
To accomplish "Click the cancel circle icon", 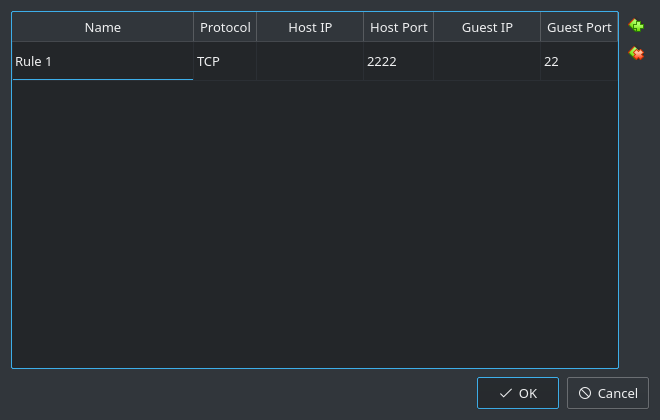I will click(585, 393).
